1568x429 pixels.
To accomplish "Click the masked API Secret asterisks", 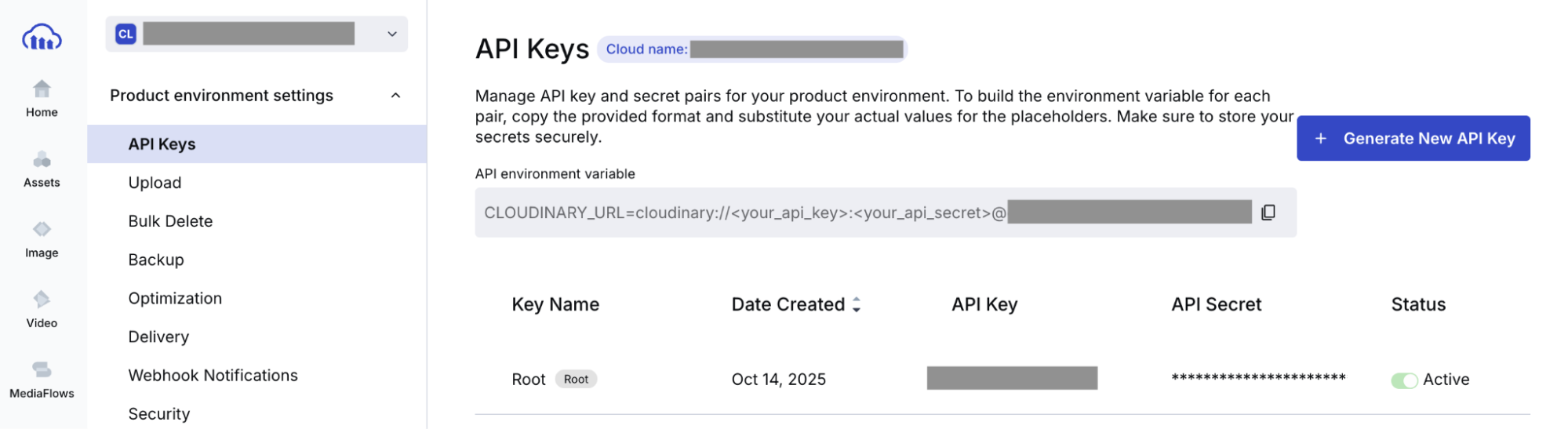I will coord(1258,378).
